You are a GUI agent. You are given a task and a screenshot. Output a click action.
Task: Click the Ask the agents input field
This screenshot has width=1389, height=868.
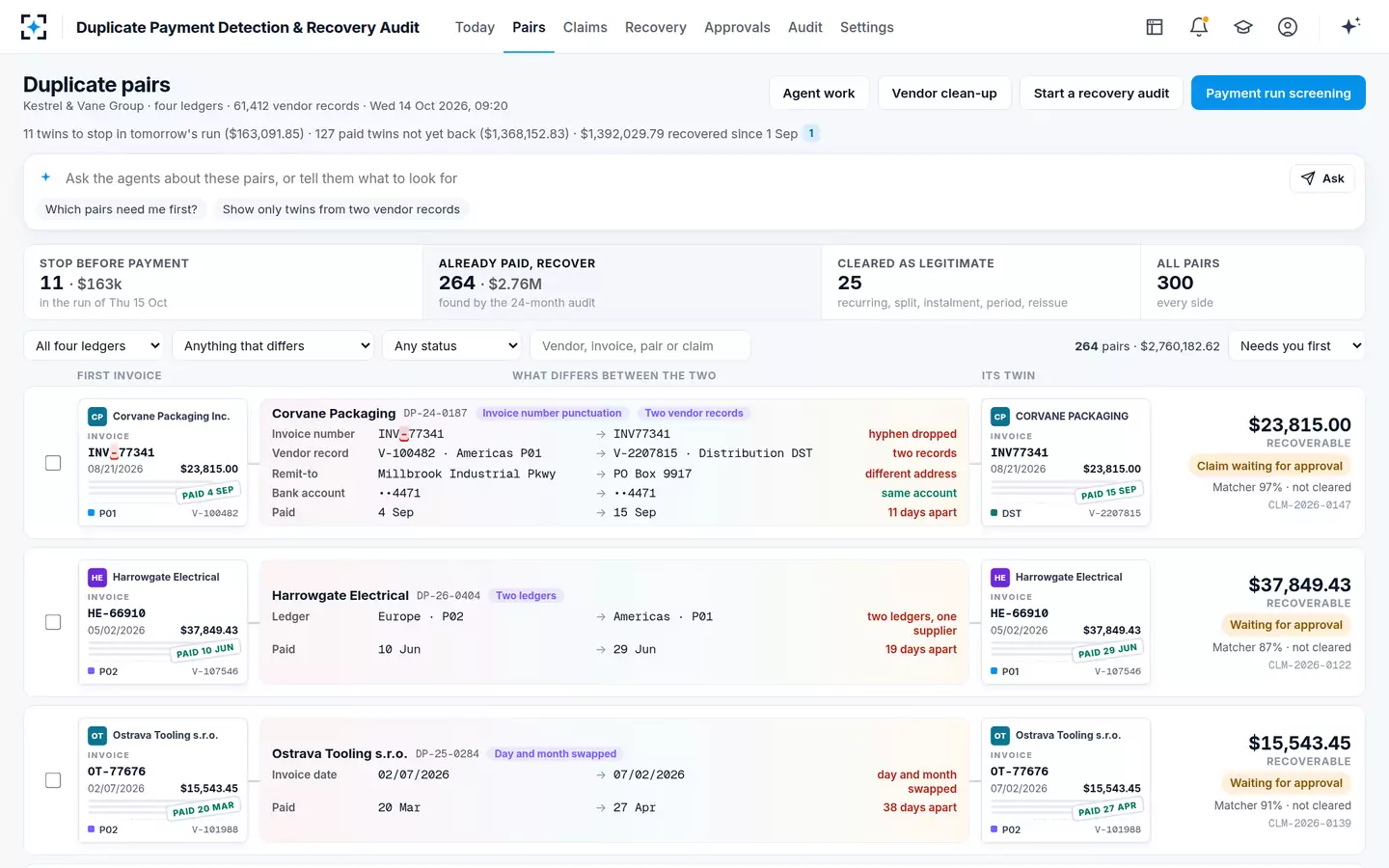[670, 178]
